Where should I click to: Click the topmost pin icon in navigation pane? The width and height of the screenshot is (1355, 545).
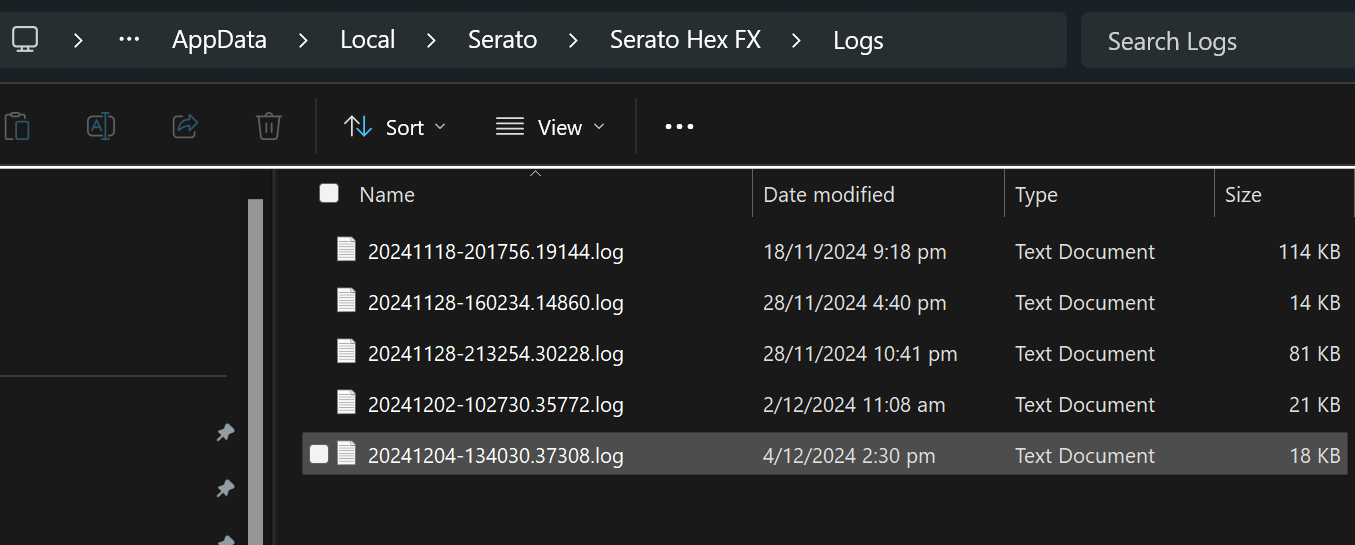pyautogui.click(x=225, y=432)
